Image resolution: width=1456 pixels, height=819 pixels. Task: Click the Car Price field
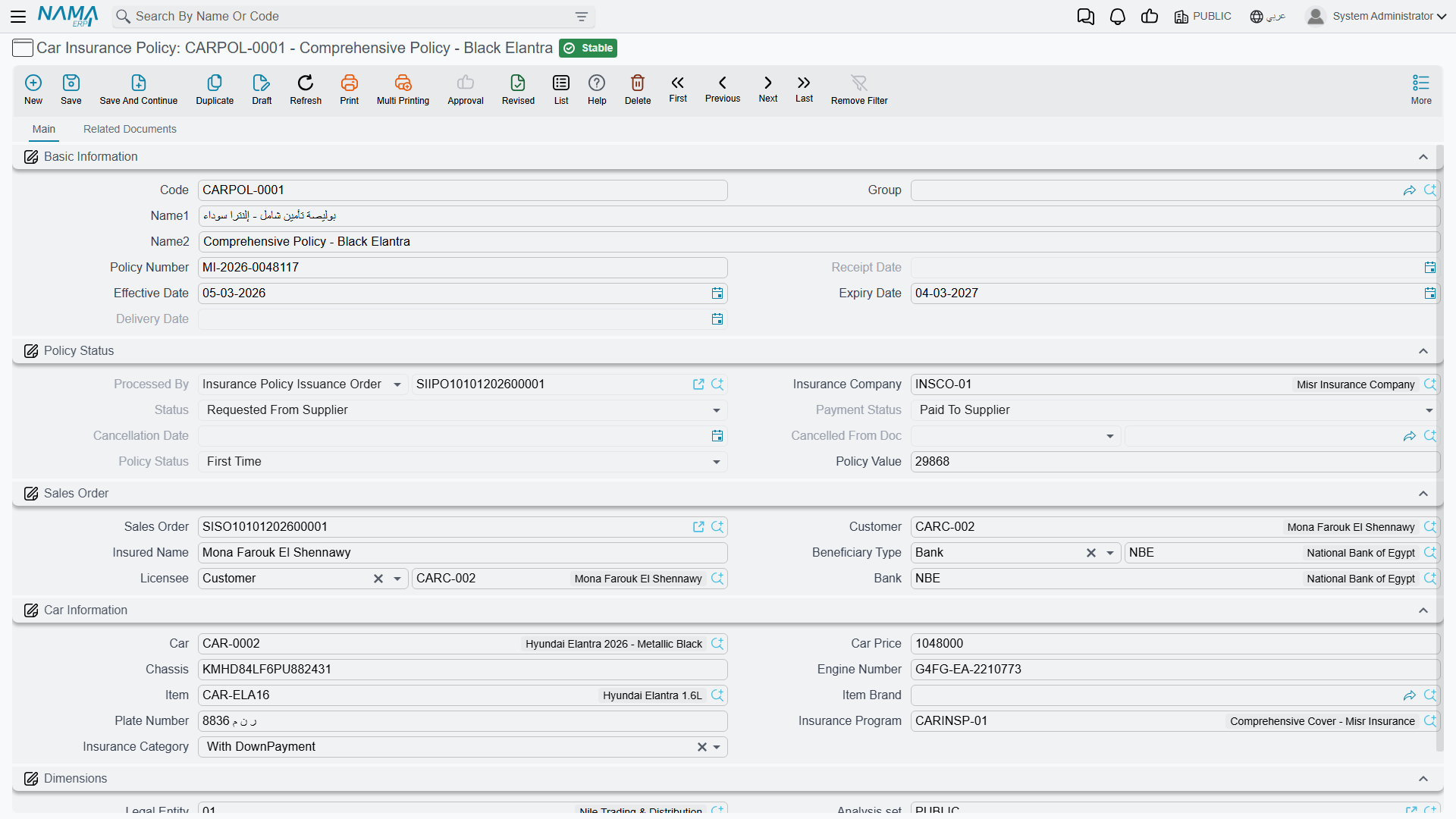click(1175, 644)
